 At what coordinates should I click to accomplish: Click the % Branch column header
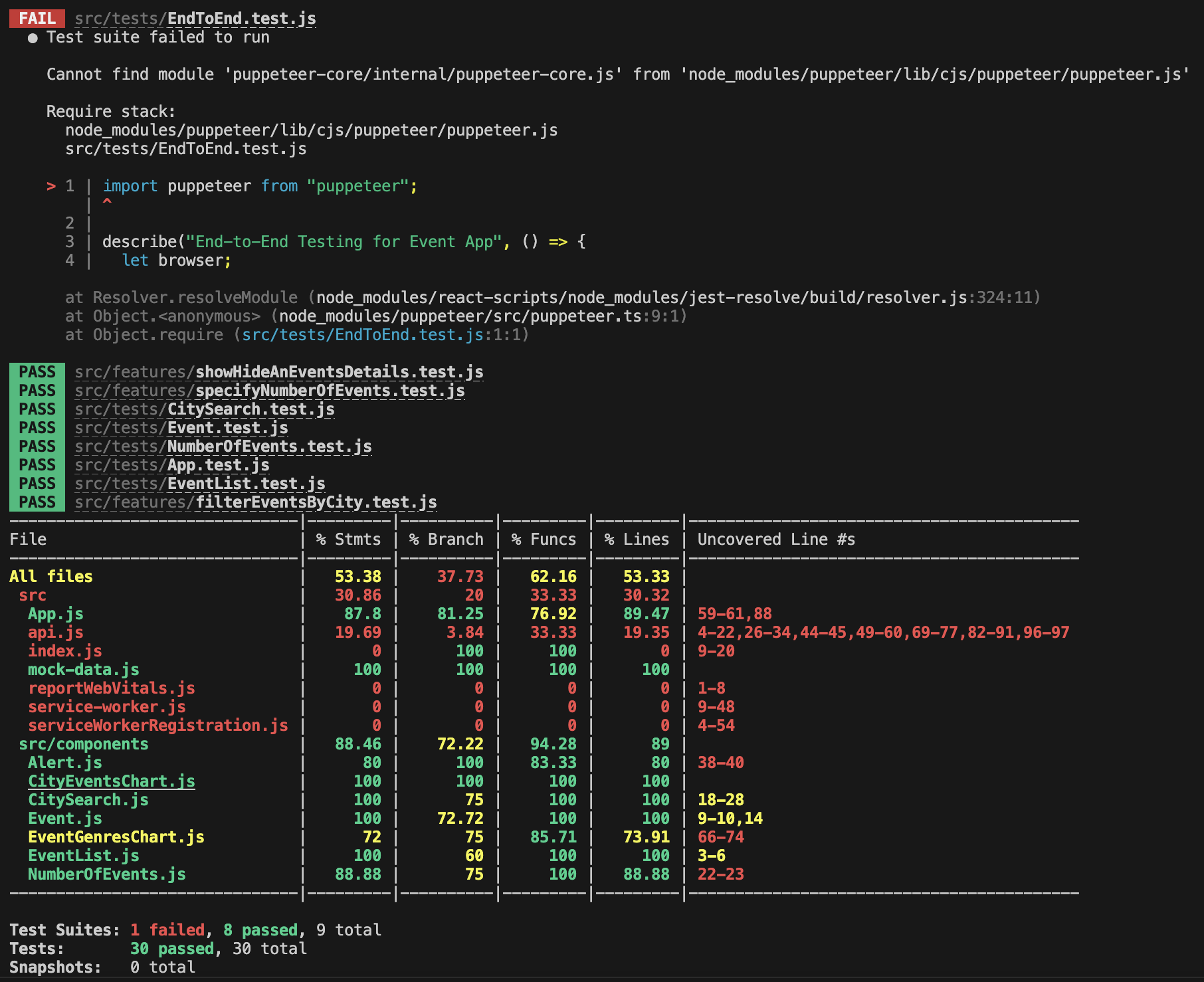click(447, 540)
